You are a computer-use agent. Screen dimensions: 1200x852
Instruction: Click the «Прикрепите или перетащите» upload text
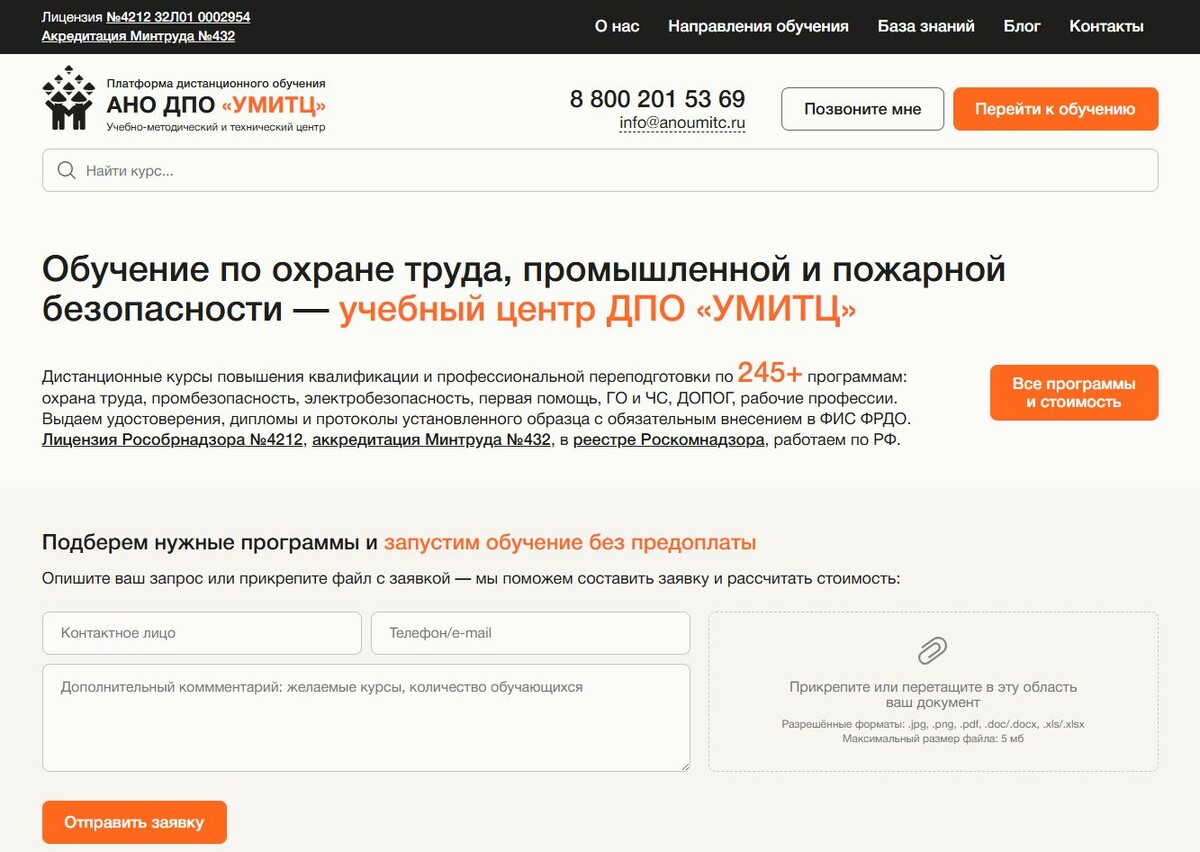click(x=933, y=694)
